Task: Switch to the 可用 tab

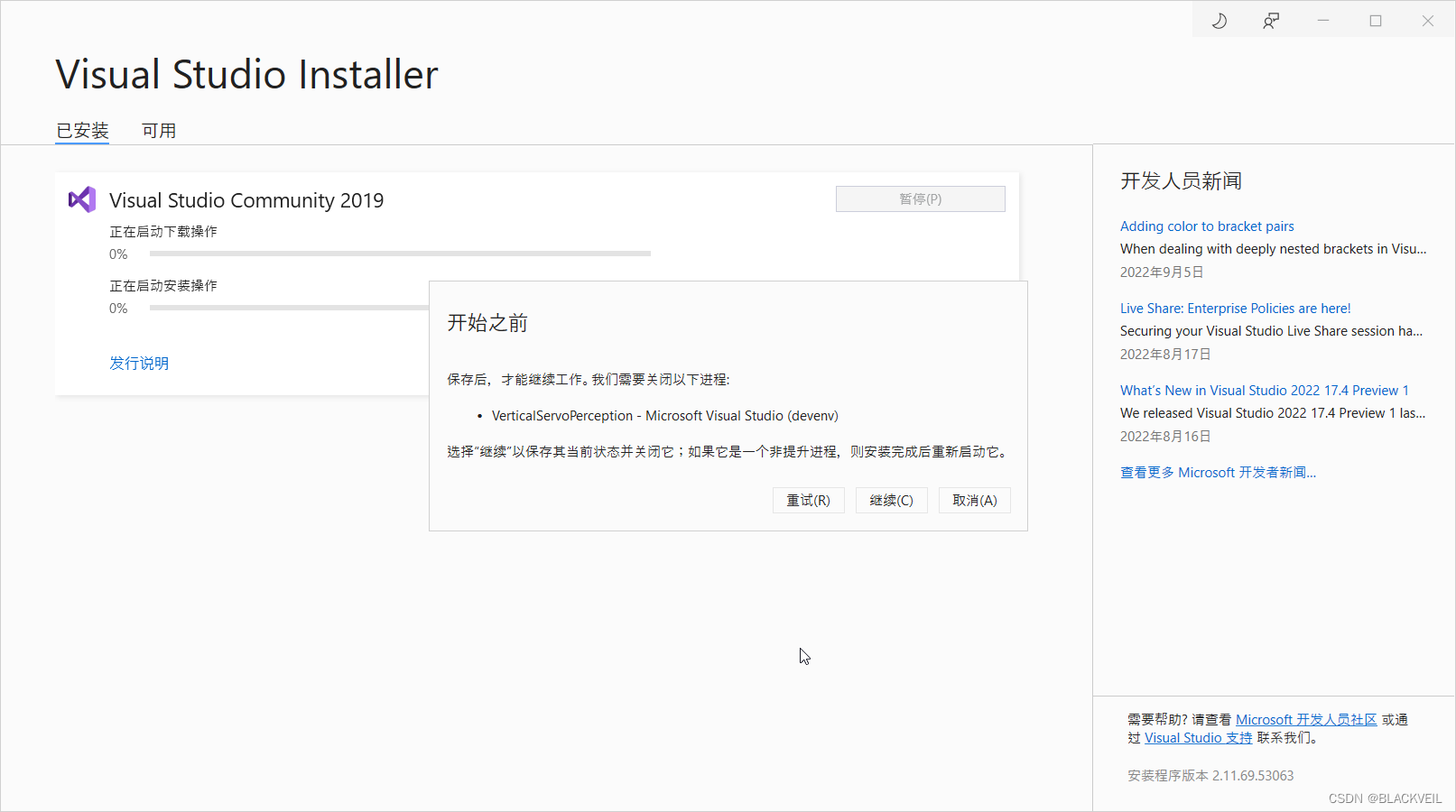Action: click(159, 130)
